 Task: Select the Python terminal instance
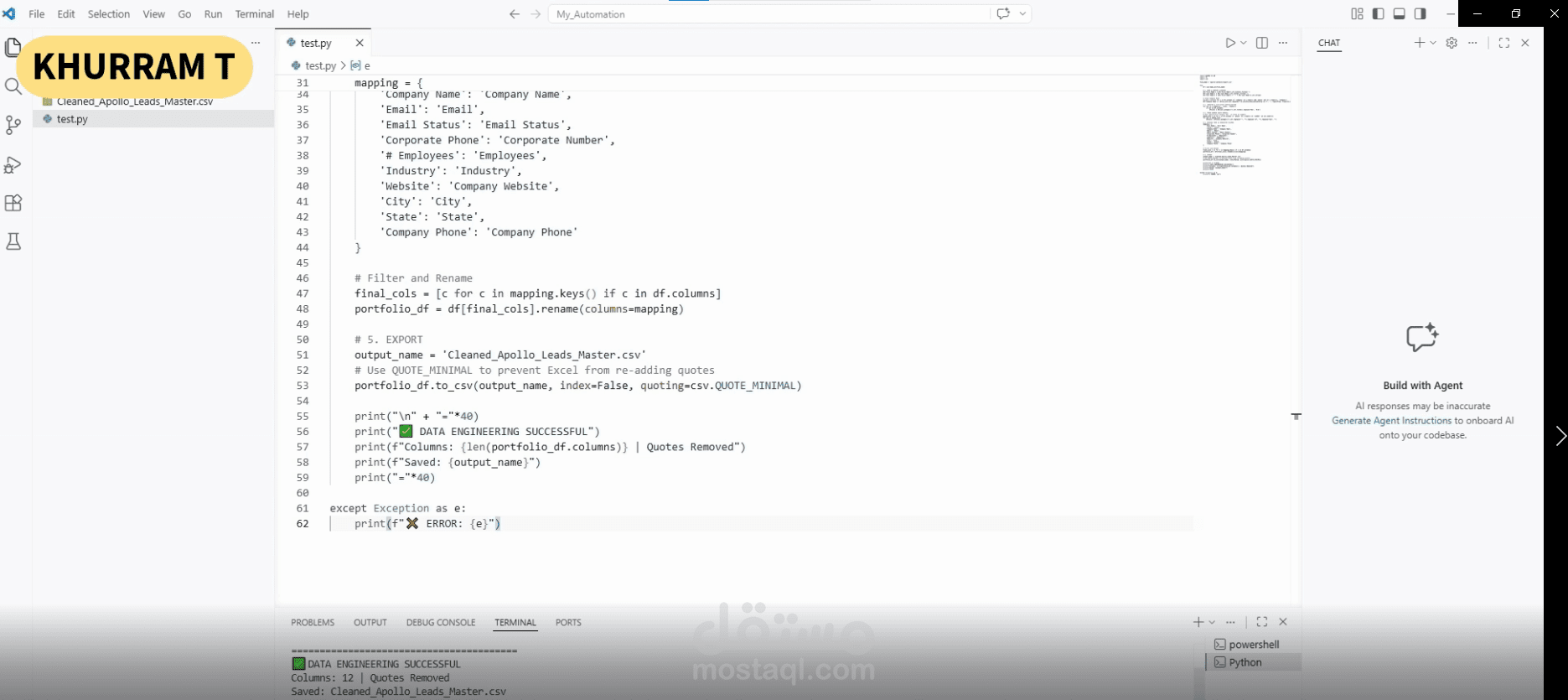(x=1253, y=662)
